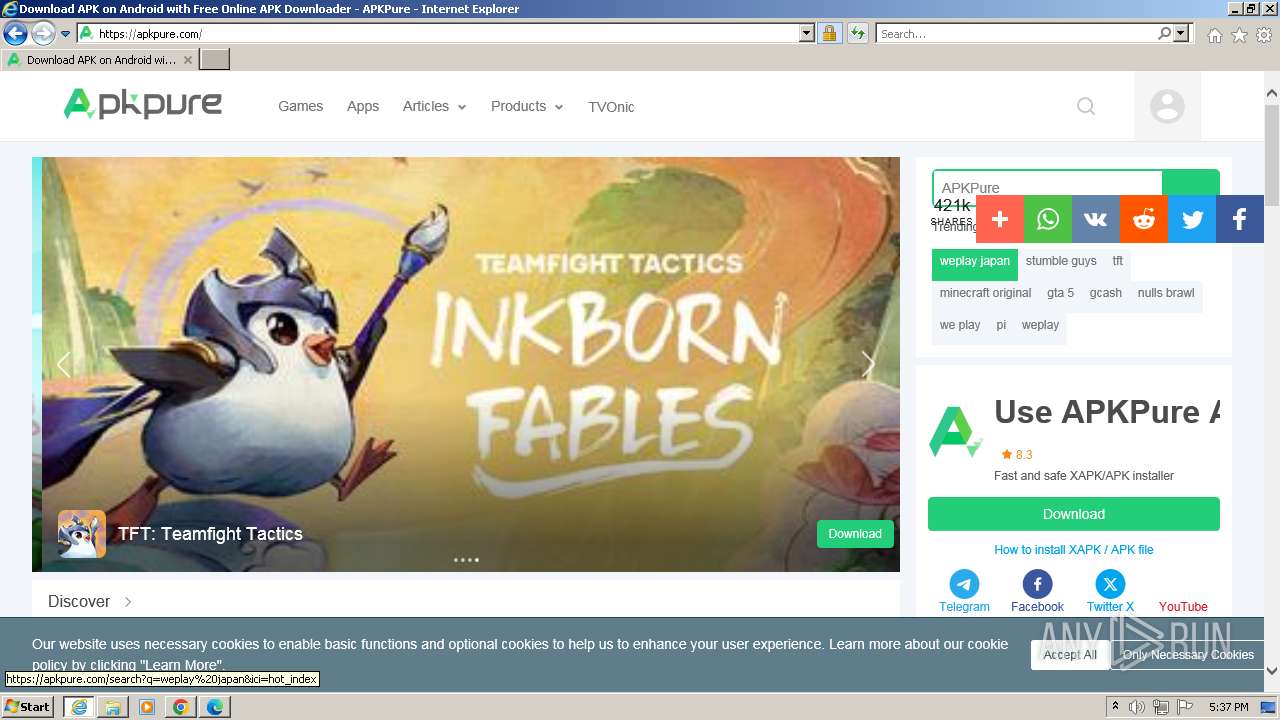Open Facebook round social icon
Screen dimensions: 1280x720
tap(1037, 584)
